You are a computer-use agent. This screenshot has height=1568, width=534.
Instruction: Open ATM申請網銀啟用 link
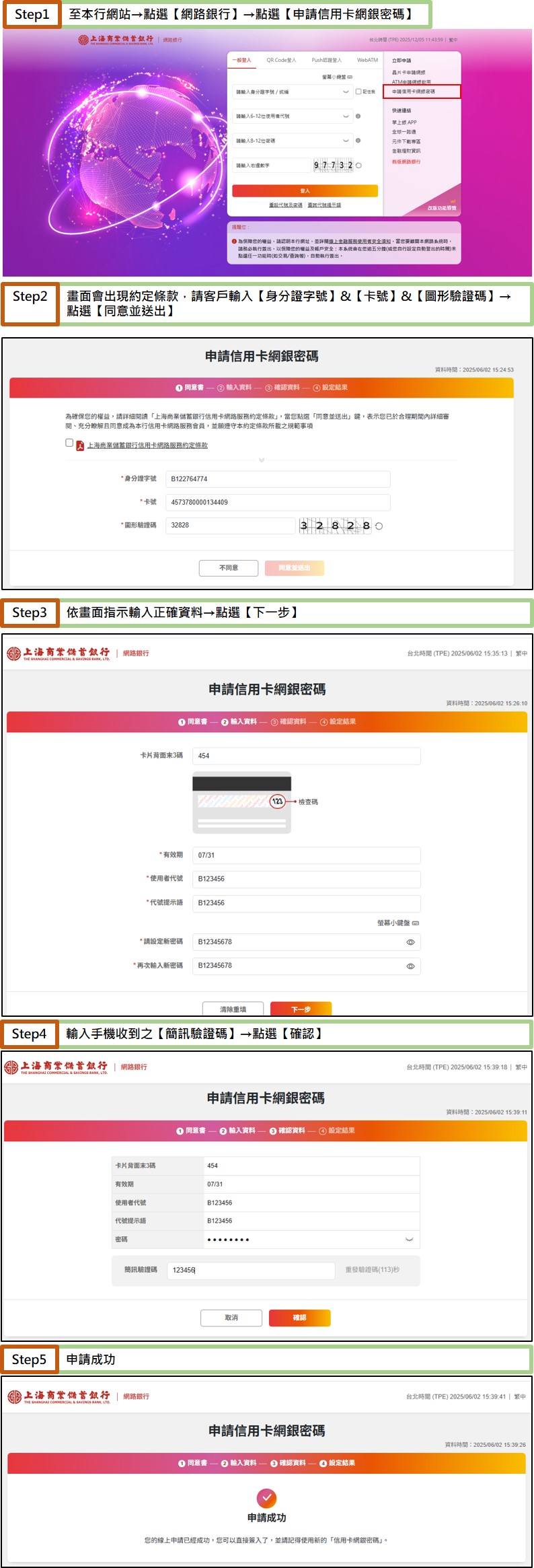412,81
